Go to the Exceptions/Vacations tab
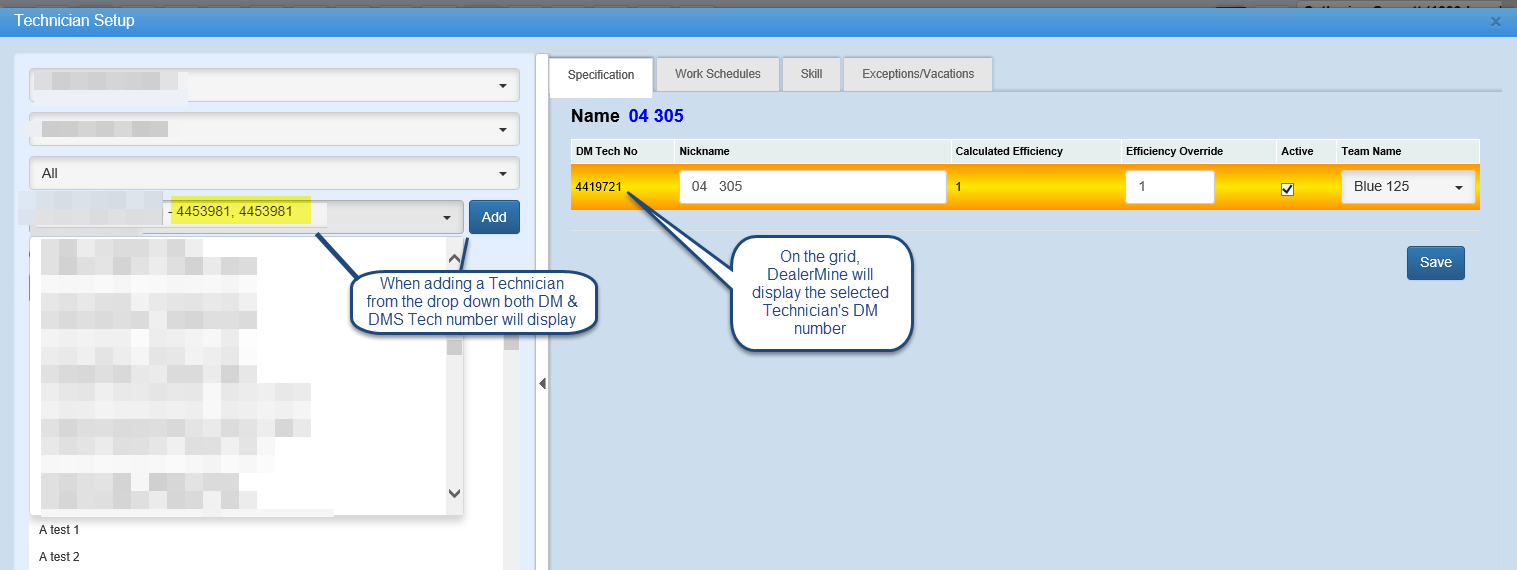Viewport: 1517px width, 570px height. 917,74
